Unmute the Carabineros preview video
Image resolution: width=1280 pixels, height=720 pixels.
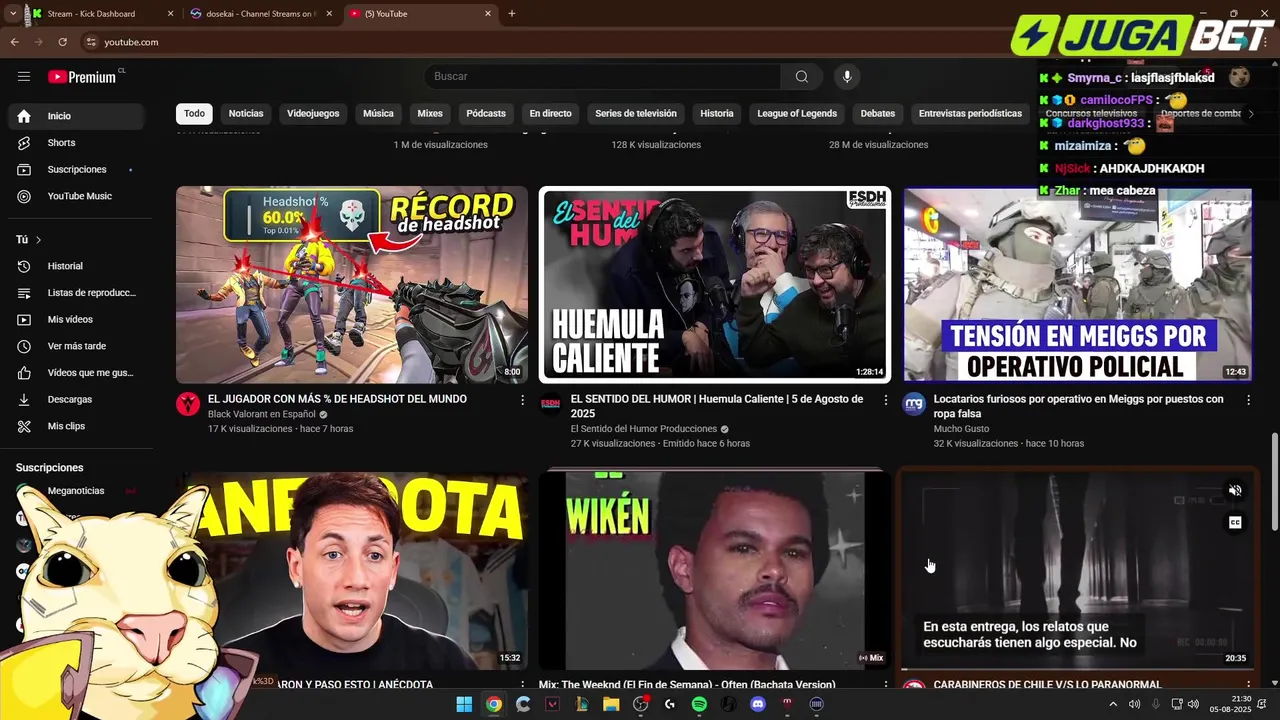point(1235,490)
